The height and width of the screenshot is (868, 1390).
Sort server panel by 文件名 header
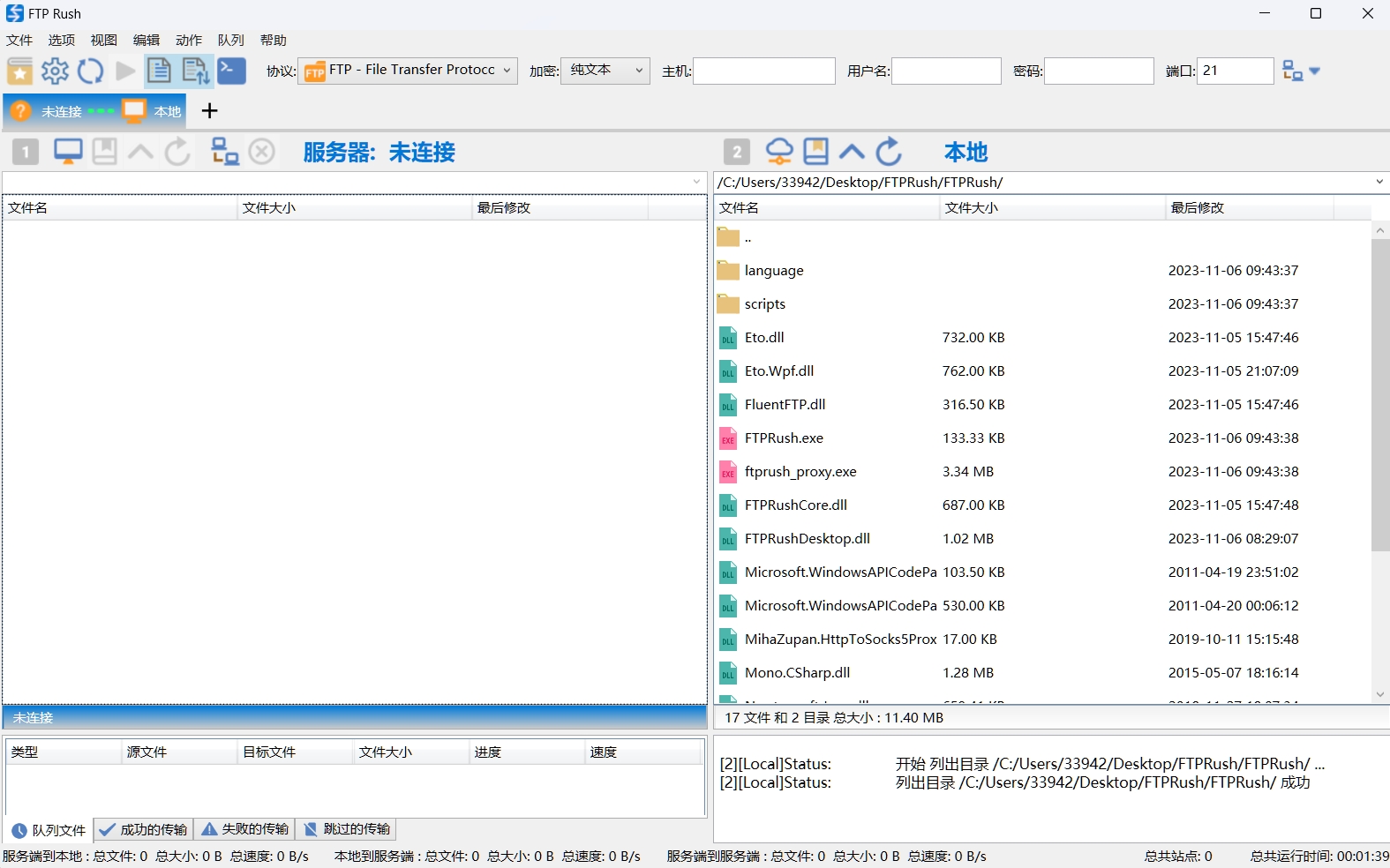120,208
